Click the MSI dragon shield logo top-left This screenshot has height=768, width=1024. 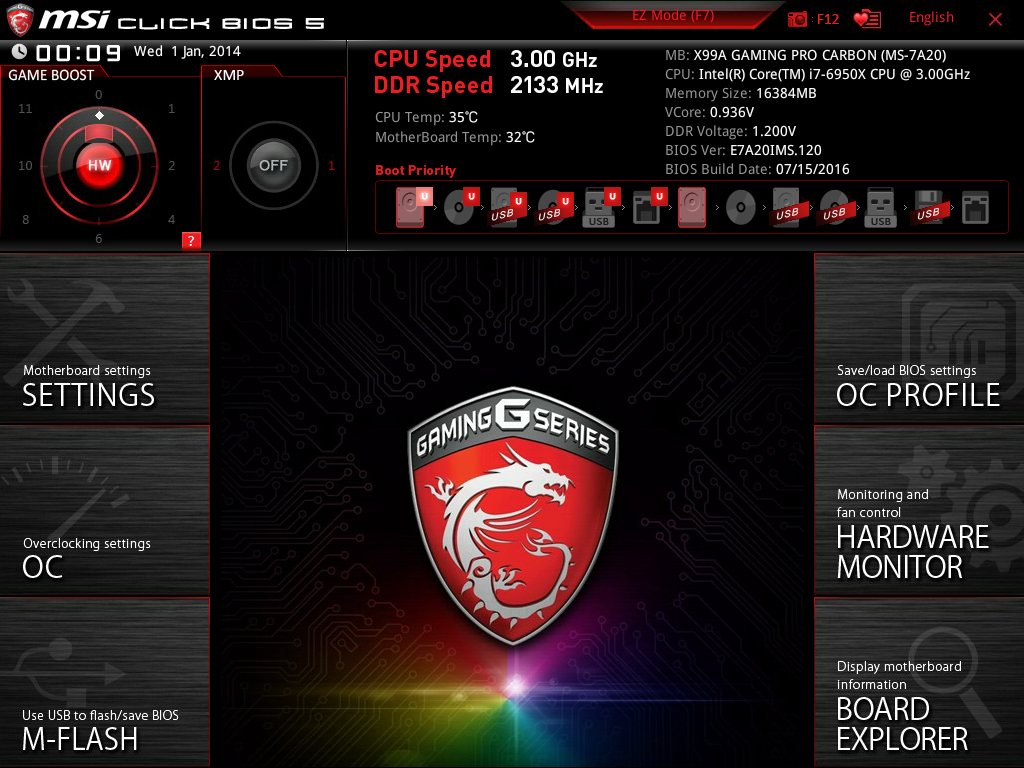(x=20, y=20)
